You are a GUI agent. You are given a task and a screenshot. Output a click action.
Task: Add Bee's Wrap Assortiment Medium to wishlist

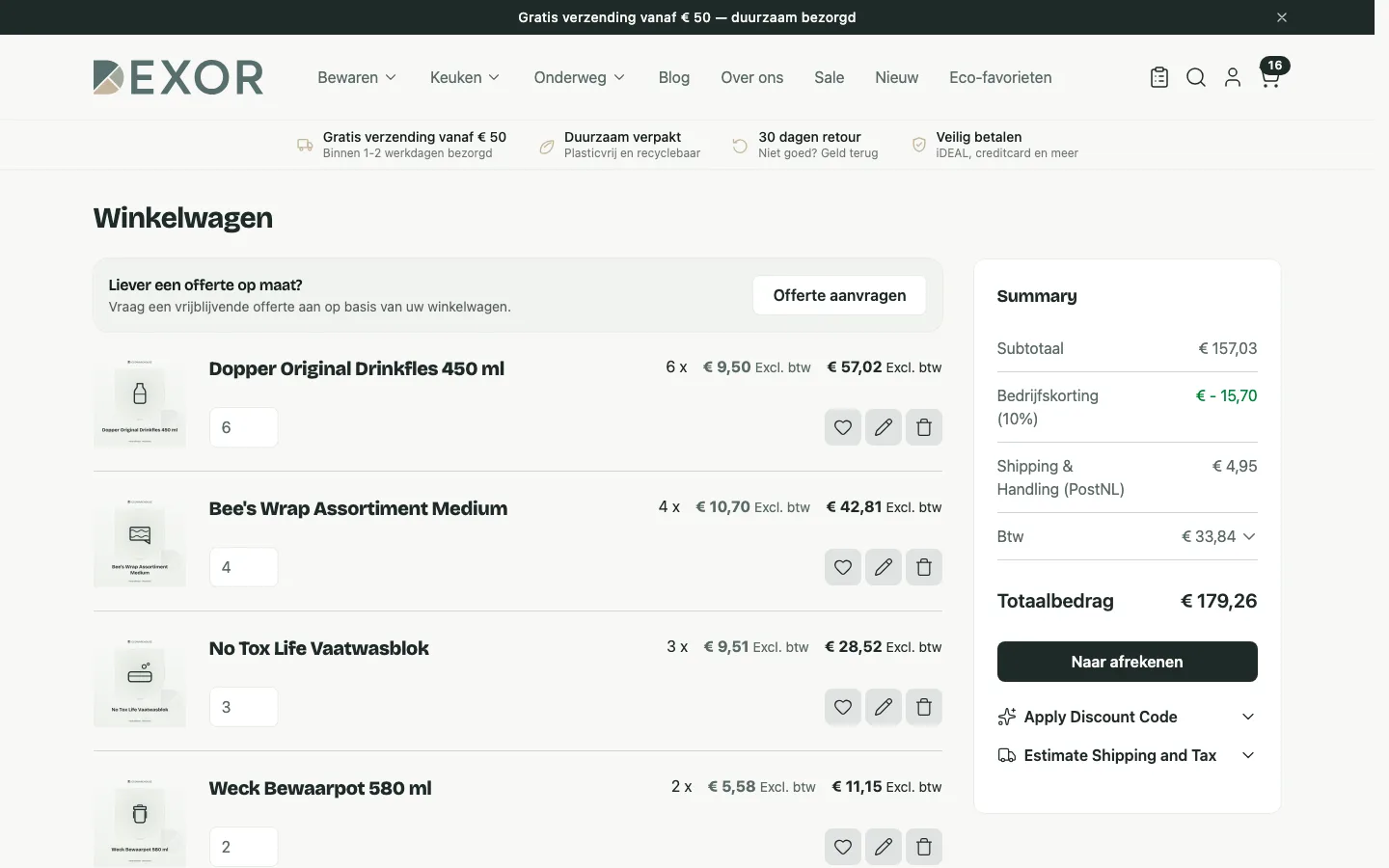click(x=843, y=567)
